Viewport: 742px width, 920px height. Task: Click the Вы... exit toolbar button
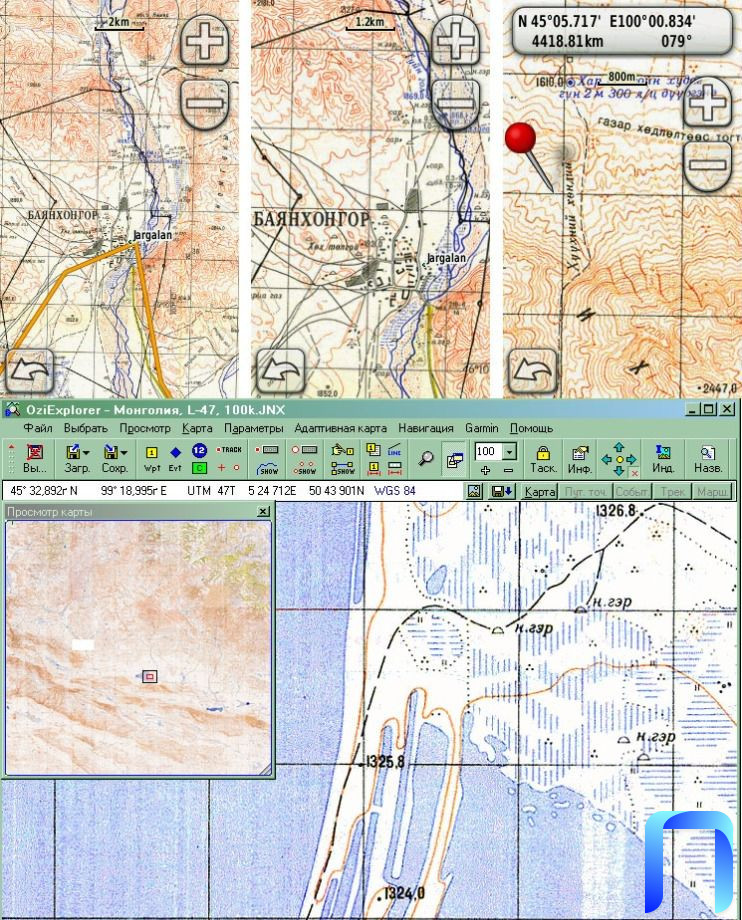35,459
